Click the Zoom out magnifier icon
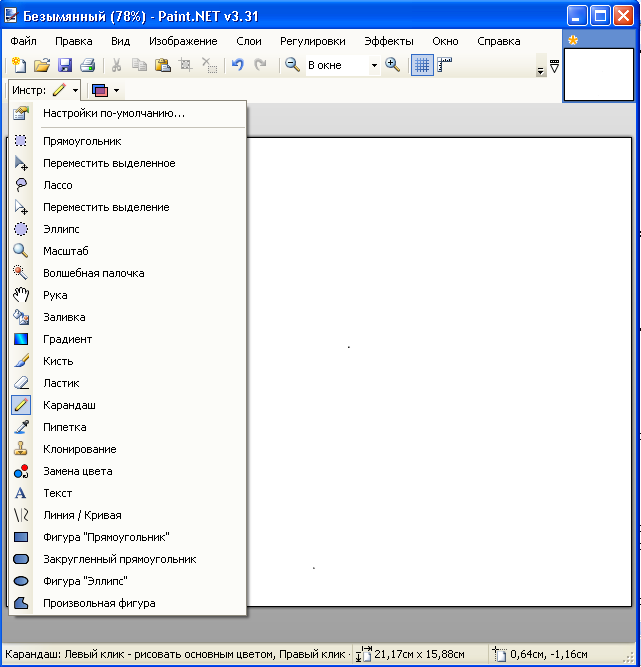 point(292,65)
